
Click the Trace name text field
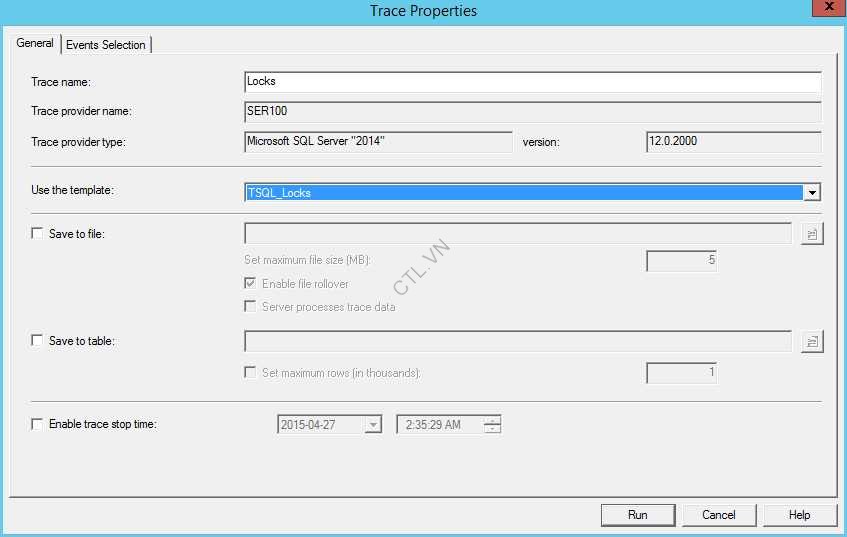[532, 81]
